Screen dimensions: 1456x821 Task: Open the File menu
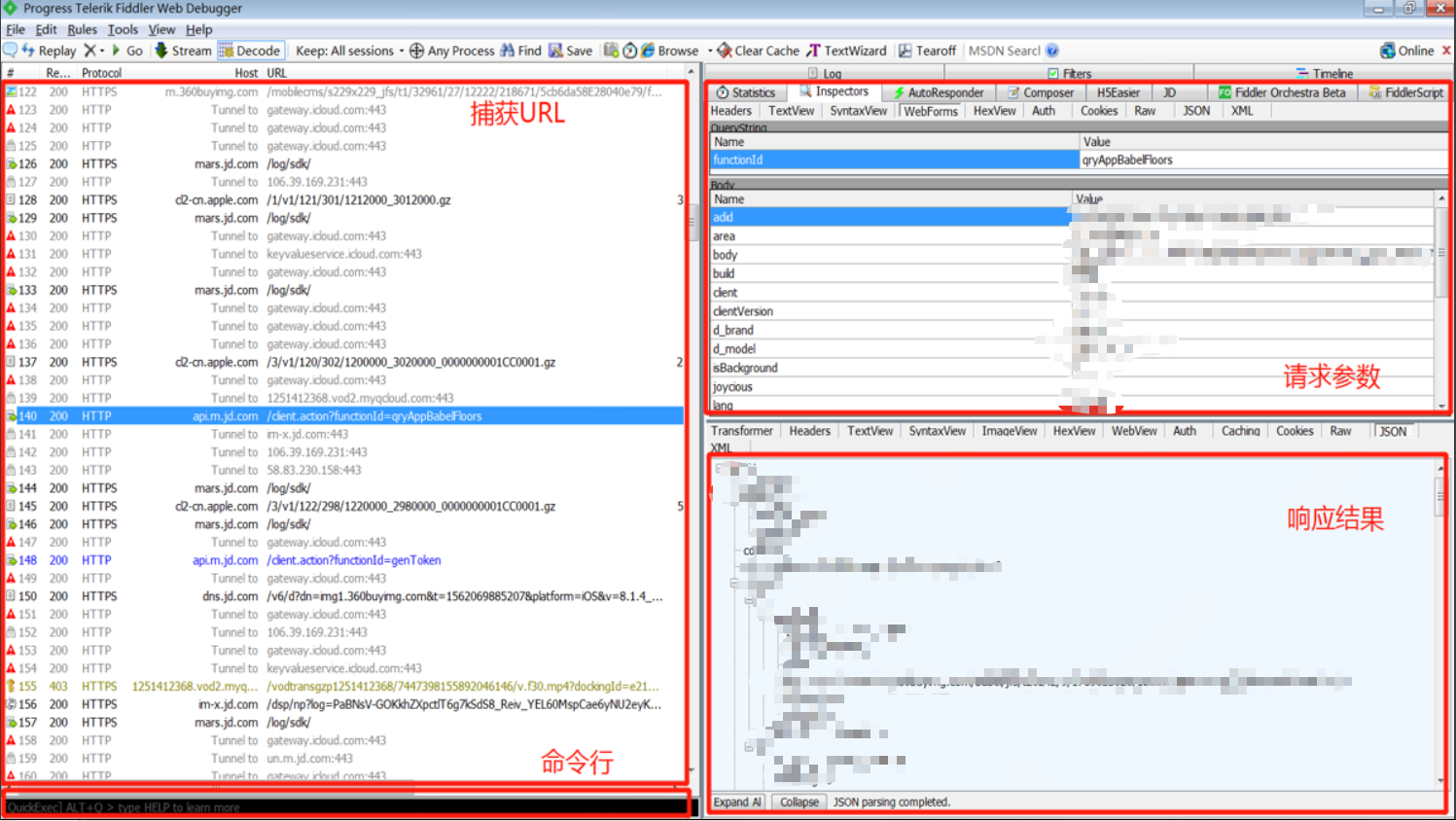[x=16, y=29]
